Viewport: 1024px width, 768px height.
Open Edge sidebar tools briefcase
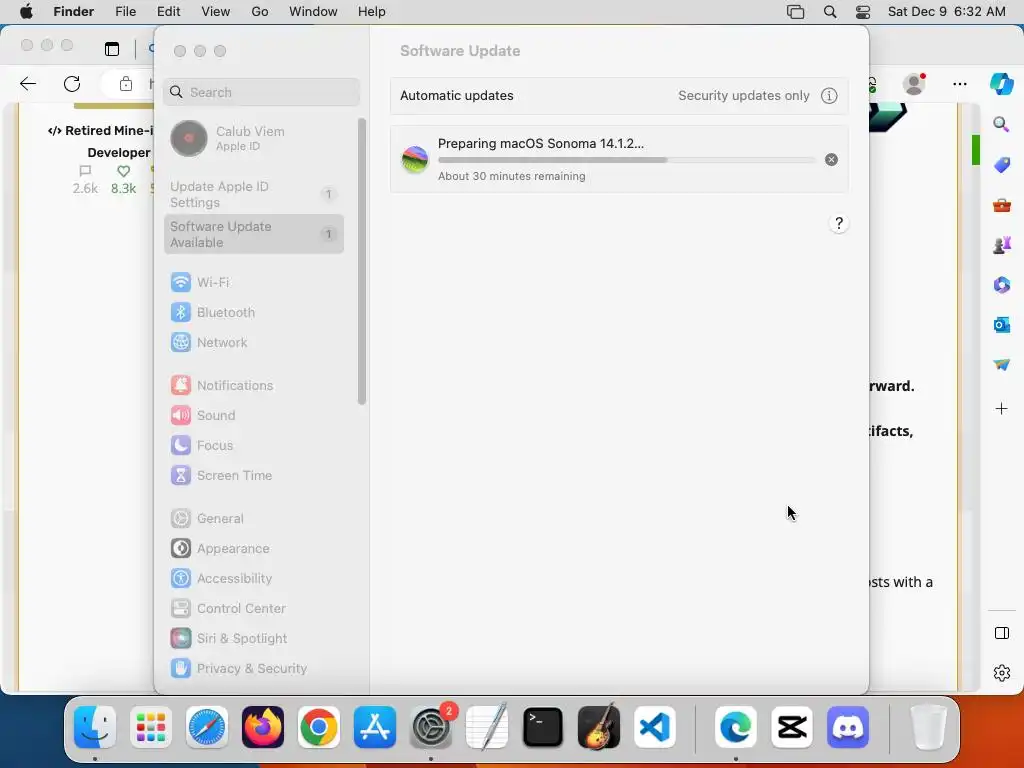point(1001,205)
